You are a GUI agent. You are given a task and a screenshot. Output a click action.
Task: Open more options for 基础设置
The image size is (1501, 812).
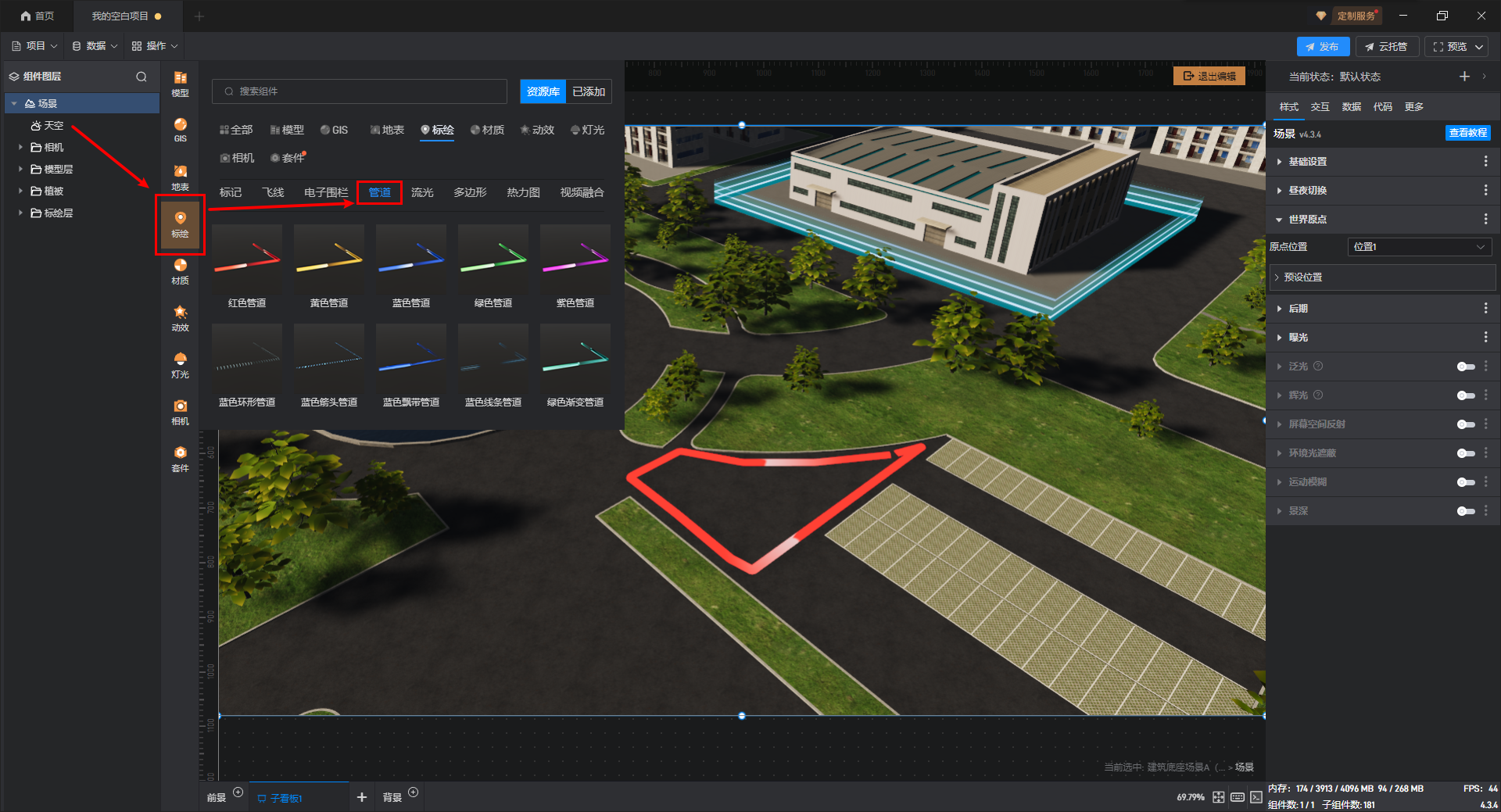click(1485, 161)
